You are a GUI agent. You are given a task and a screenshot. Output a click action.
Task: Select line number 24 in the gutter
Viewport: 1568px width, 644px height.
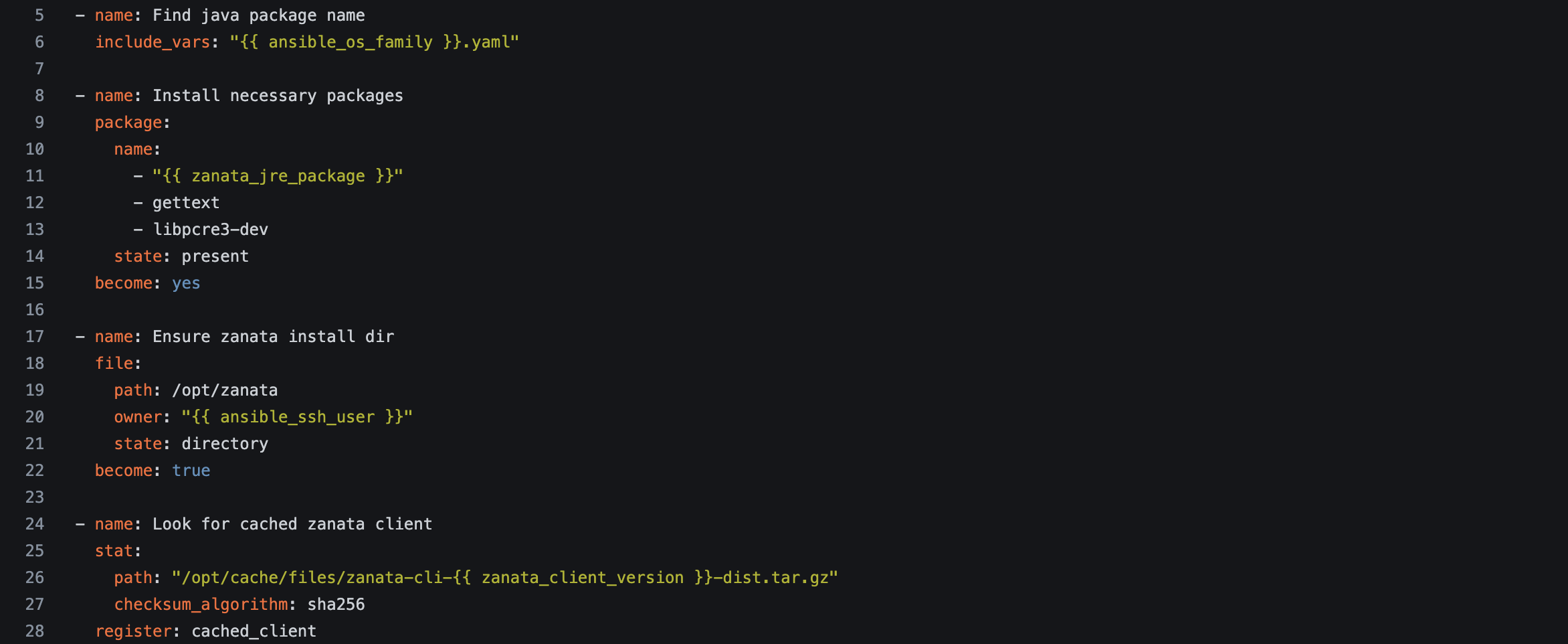pos(35,524)
